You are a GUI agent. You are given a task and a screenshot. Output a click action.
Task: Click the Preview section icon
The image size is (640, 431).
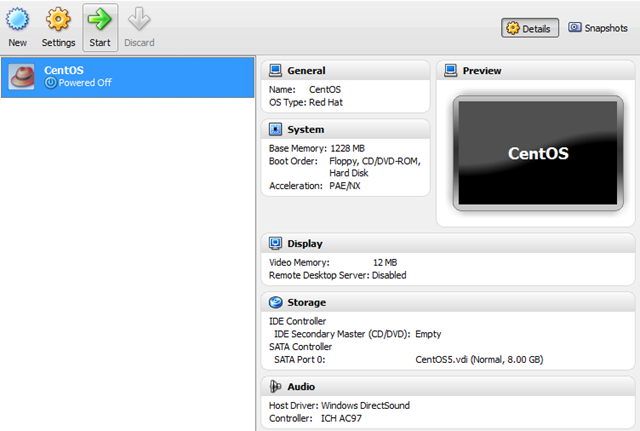pyautogui.click(x=450, y=71)
